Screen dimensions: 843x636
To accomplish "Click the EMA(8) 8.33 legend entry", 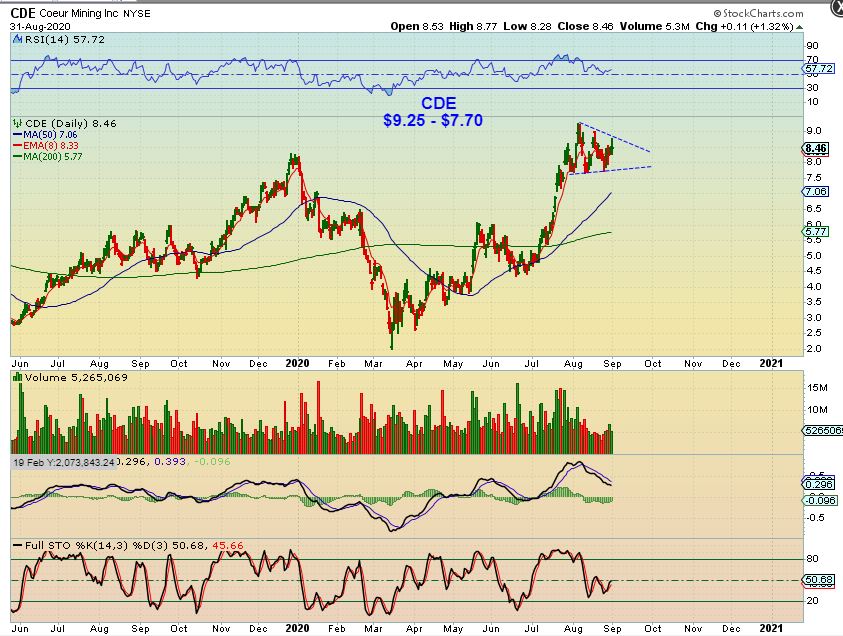I will [51, 146].
